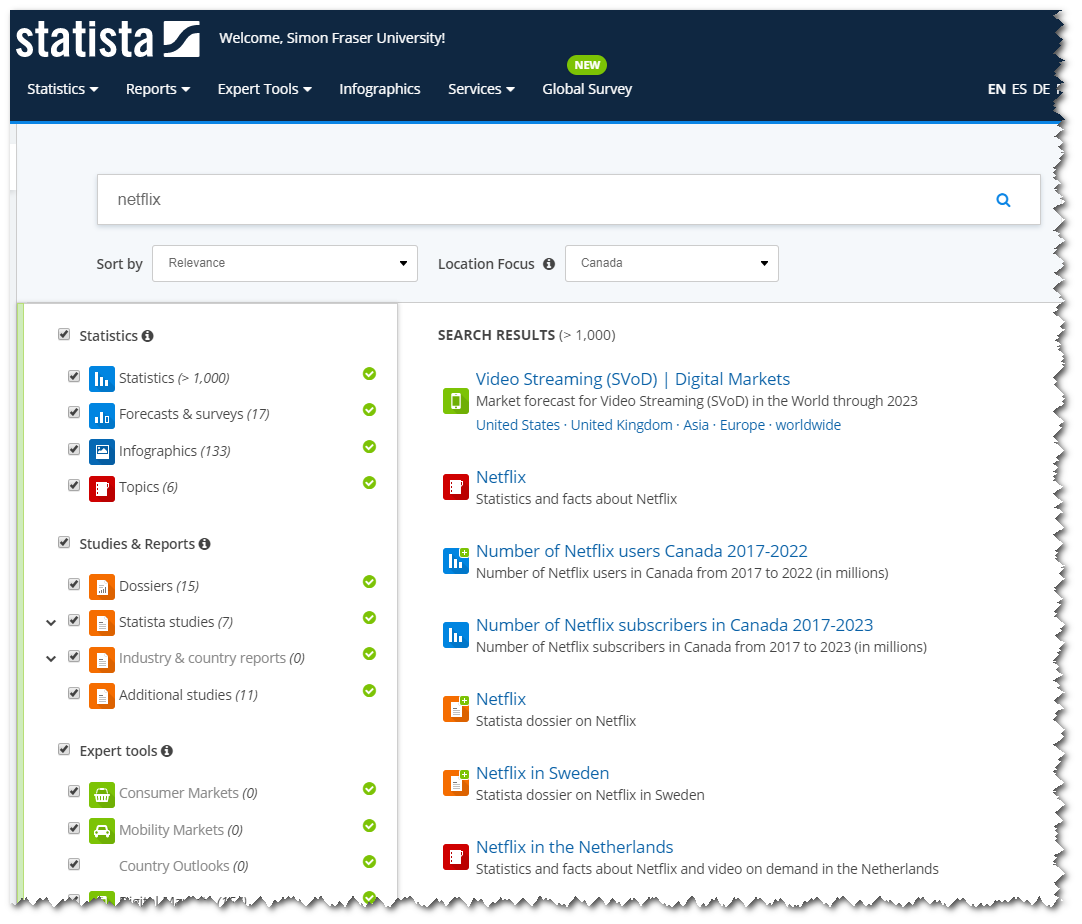Toggle the Topics checkbox
1082x924 pixels.
pyautogui.click(x=74, y=485)
